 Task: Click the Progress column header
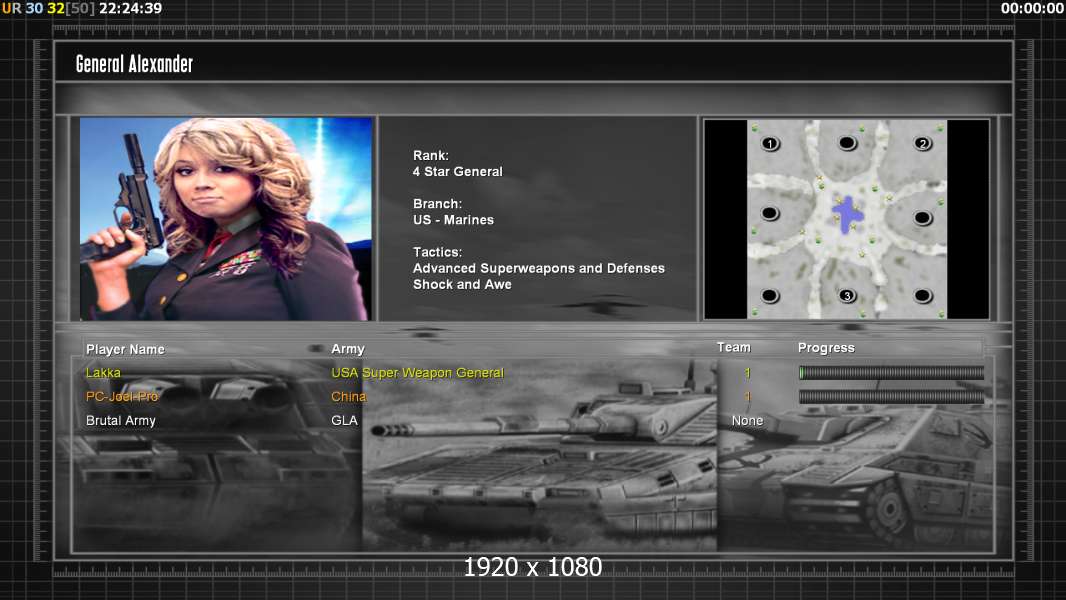point(826,348)
